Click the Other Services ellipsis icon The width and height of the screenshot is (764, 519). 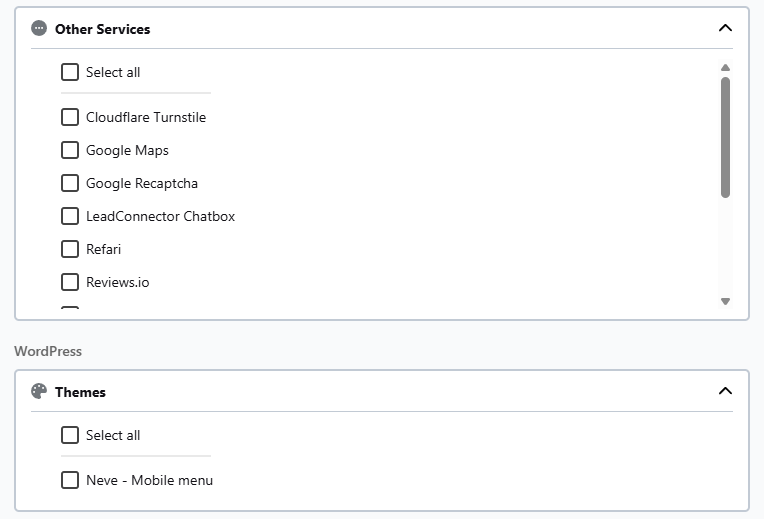(x=39, y=29)
